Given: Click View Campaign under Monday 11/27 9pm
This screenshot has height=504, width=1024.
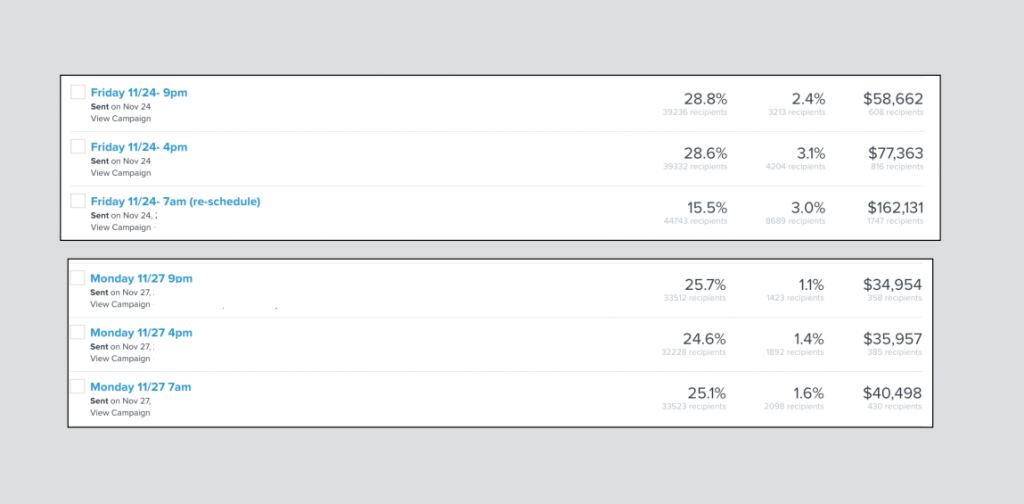Looking at the screenshot, I should pyautogui.click(x=120, y=304).
